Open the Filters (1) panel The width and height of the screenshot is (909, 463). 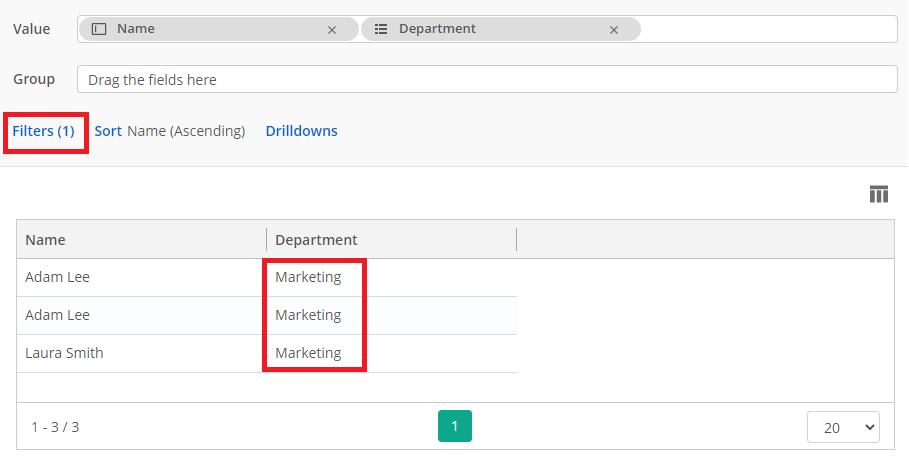(x=44, y=131)
